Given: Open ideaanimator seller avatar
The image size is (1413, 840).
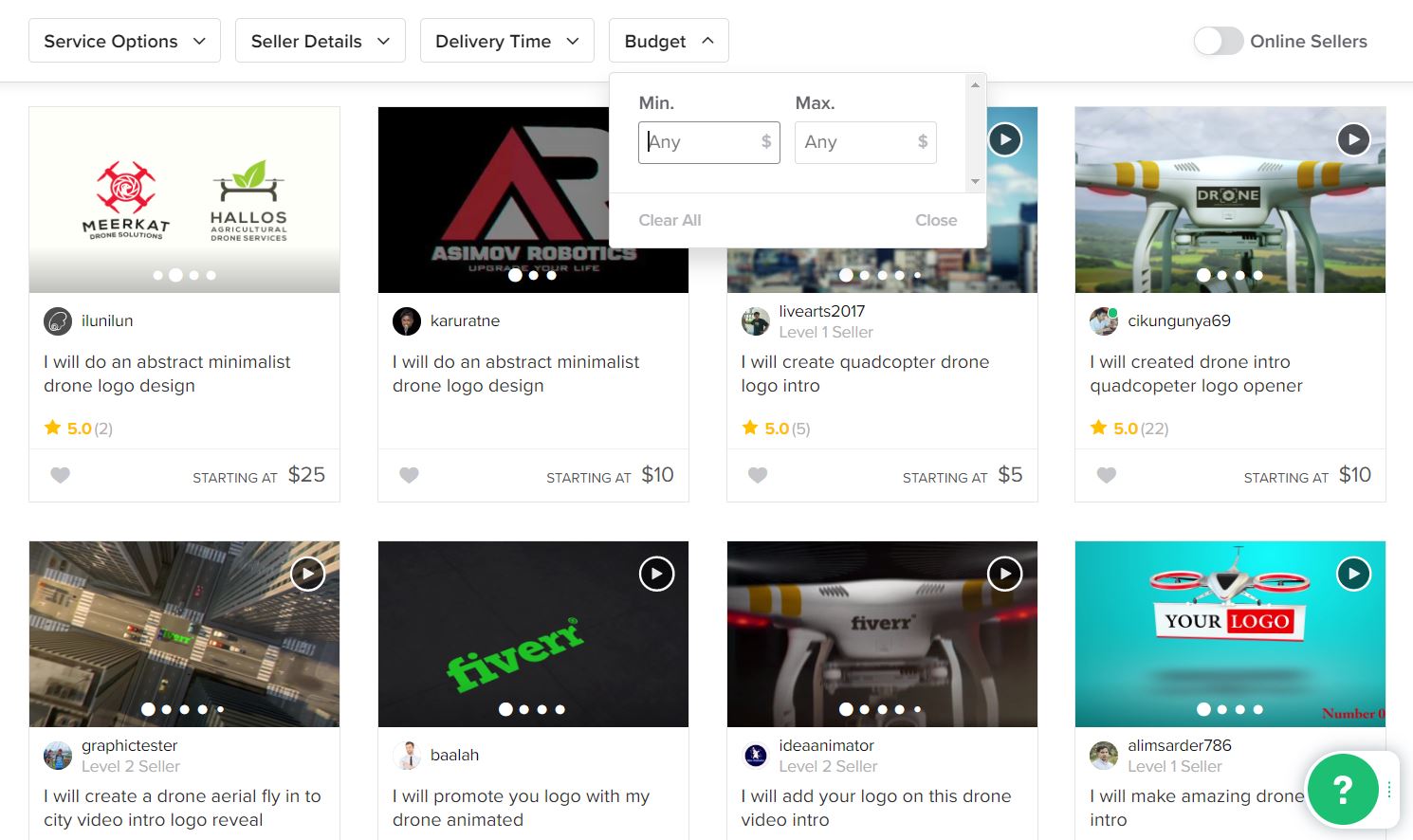Looking at the screenshot, I should [x=756, y=756].
